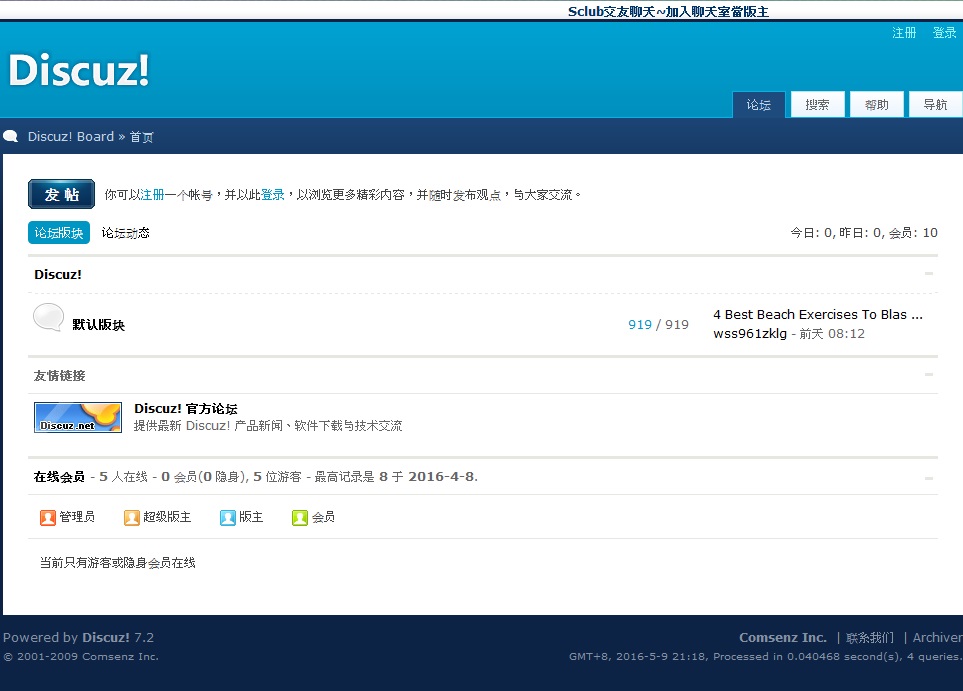963x691 pixels.
Task: Collapse the Discuz! category section
Action: tap(929, 273)
